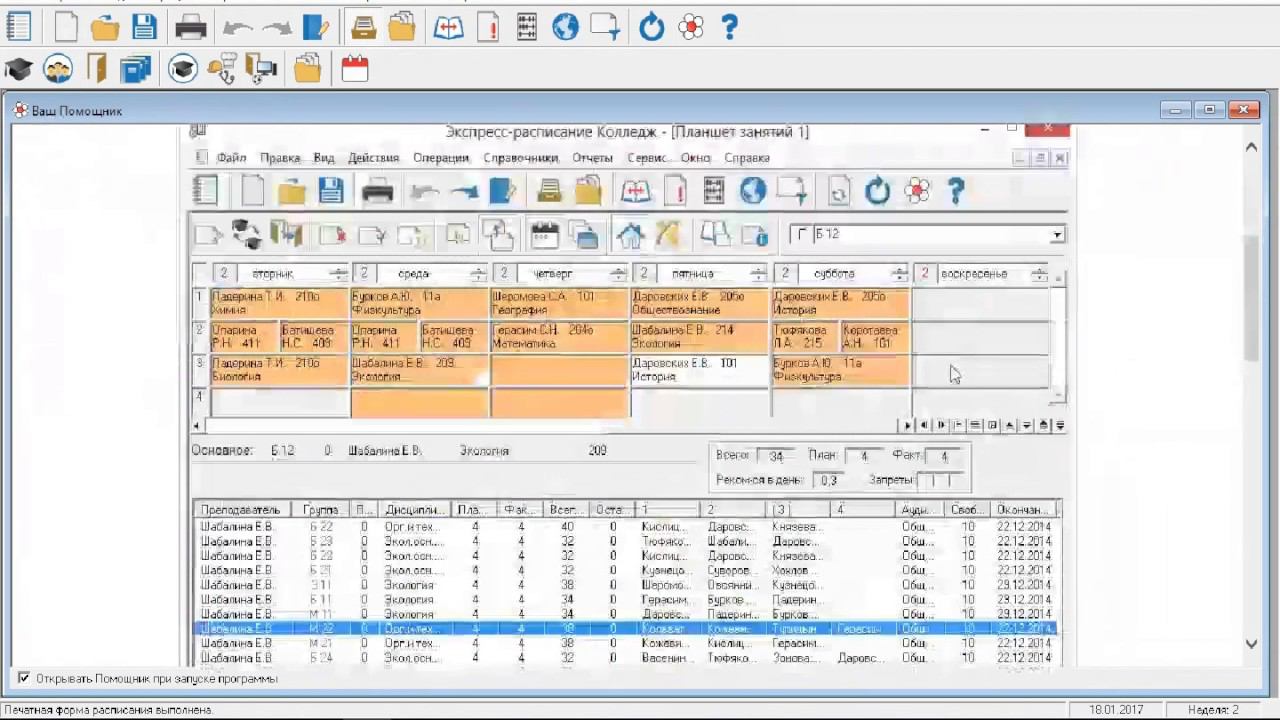
Task: Uncheck 'Открывать Помощник при запуске программы' checkbox
Action: [24, 678]
